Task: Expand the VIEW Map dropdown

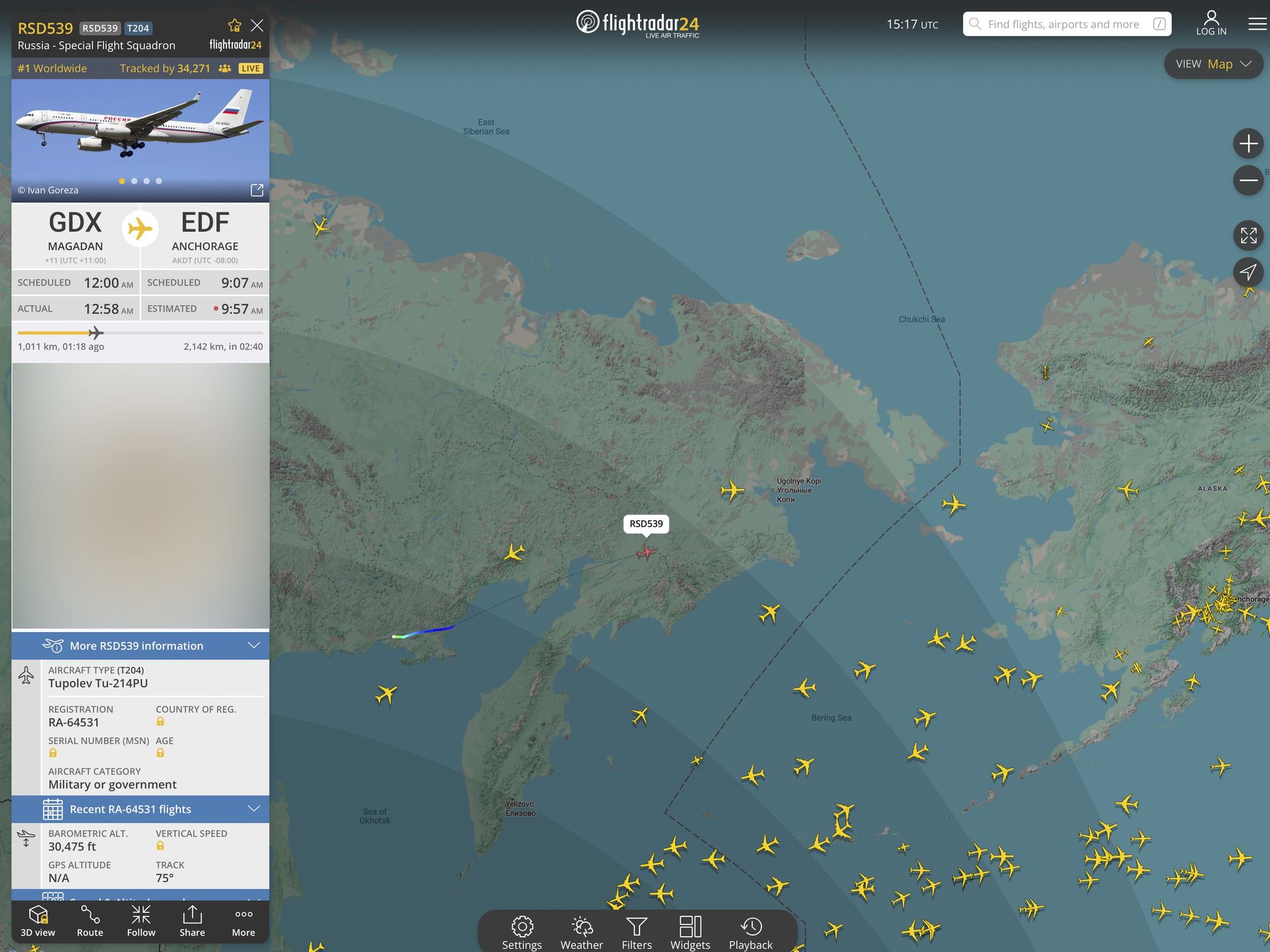Action: click(x=1213, y=63)
